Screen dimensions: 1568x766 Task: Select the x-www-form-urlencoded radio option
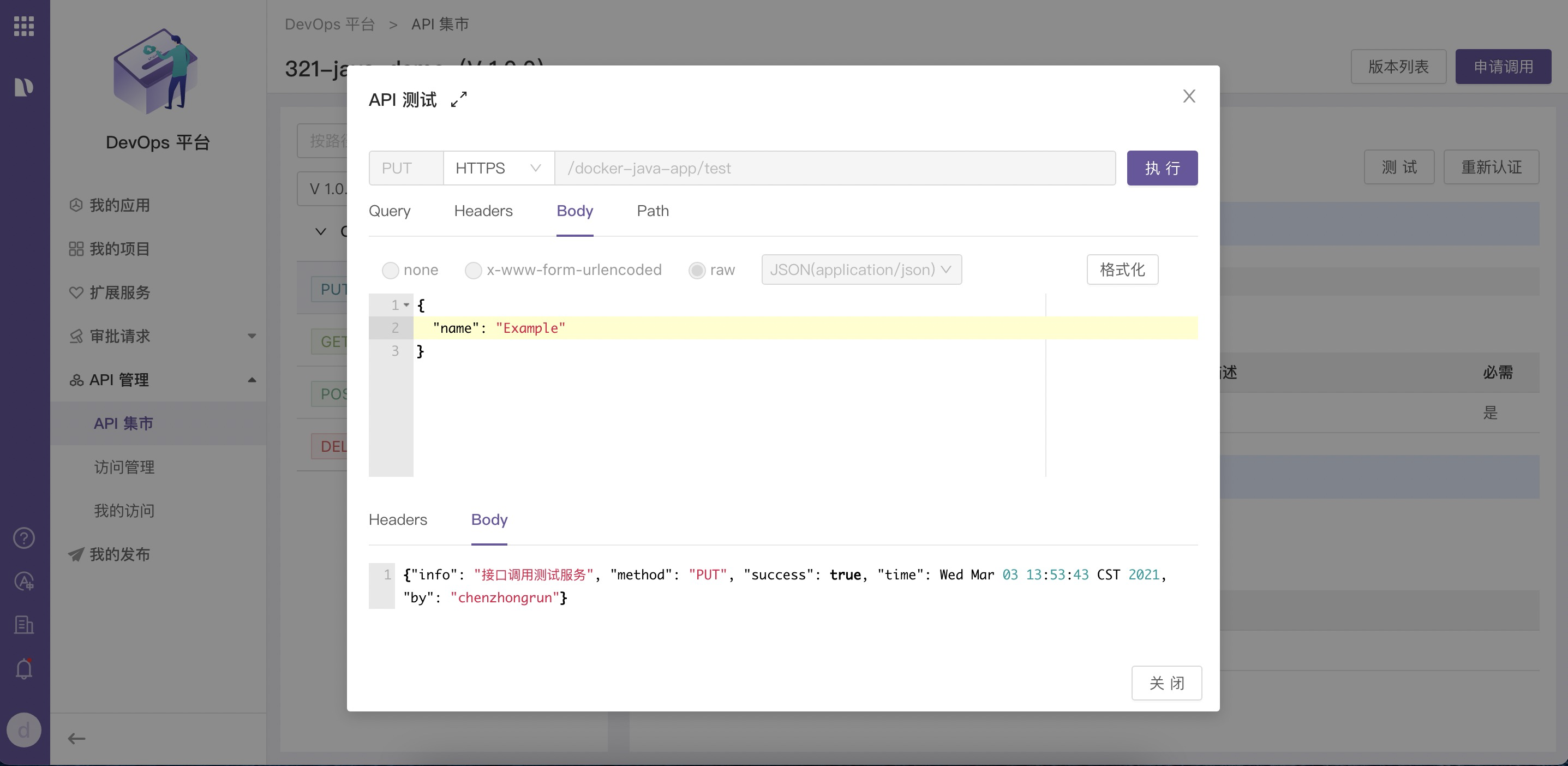[x=473, y=271]
